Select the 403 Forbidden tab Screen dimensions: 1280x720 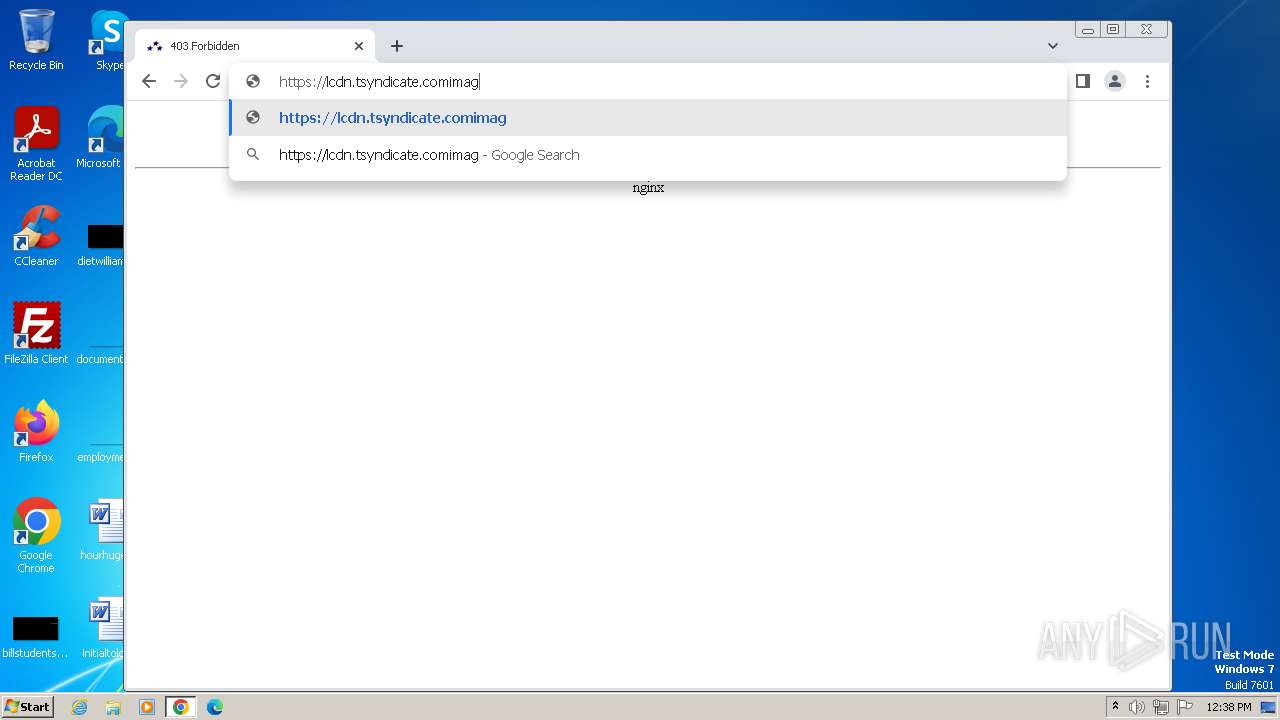[255, 46]
